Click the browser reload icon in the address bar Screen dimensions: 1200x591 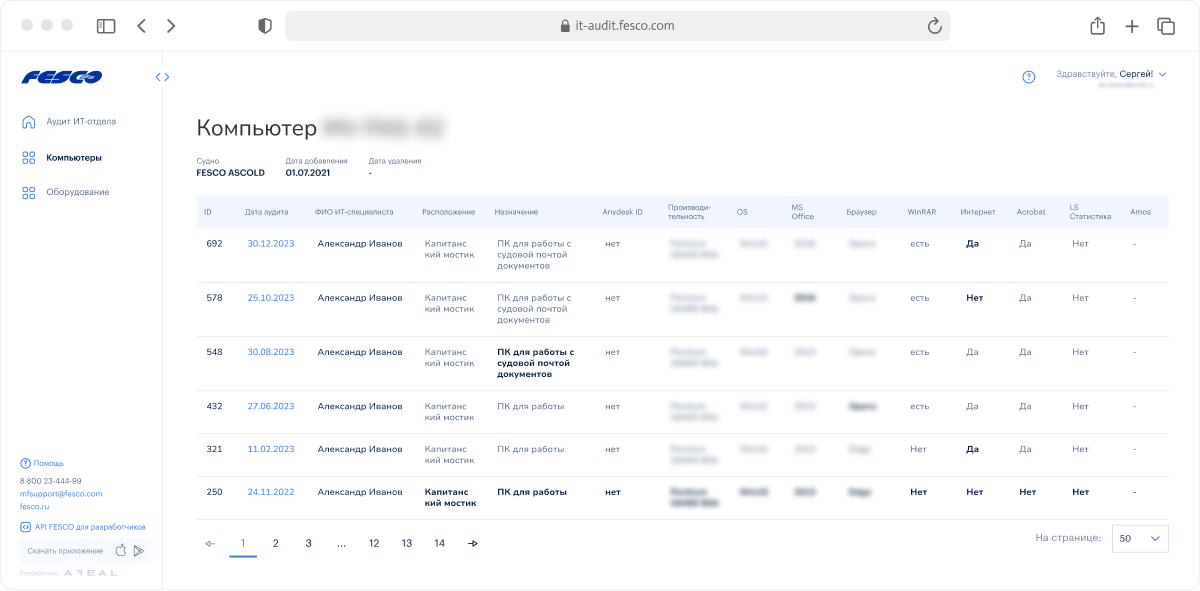pyautogui.click(x=935, y=26)
